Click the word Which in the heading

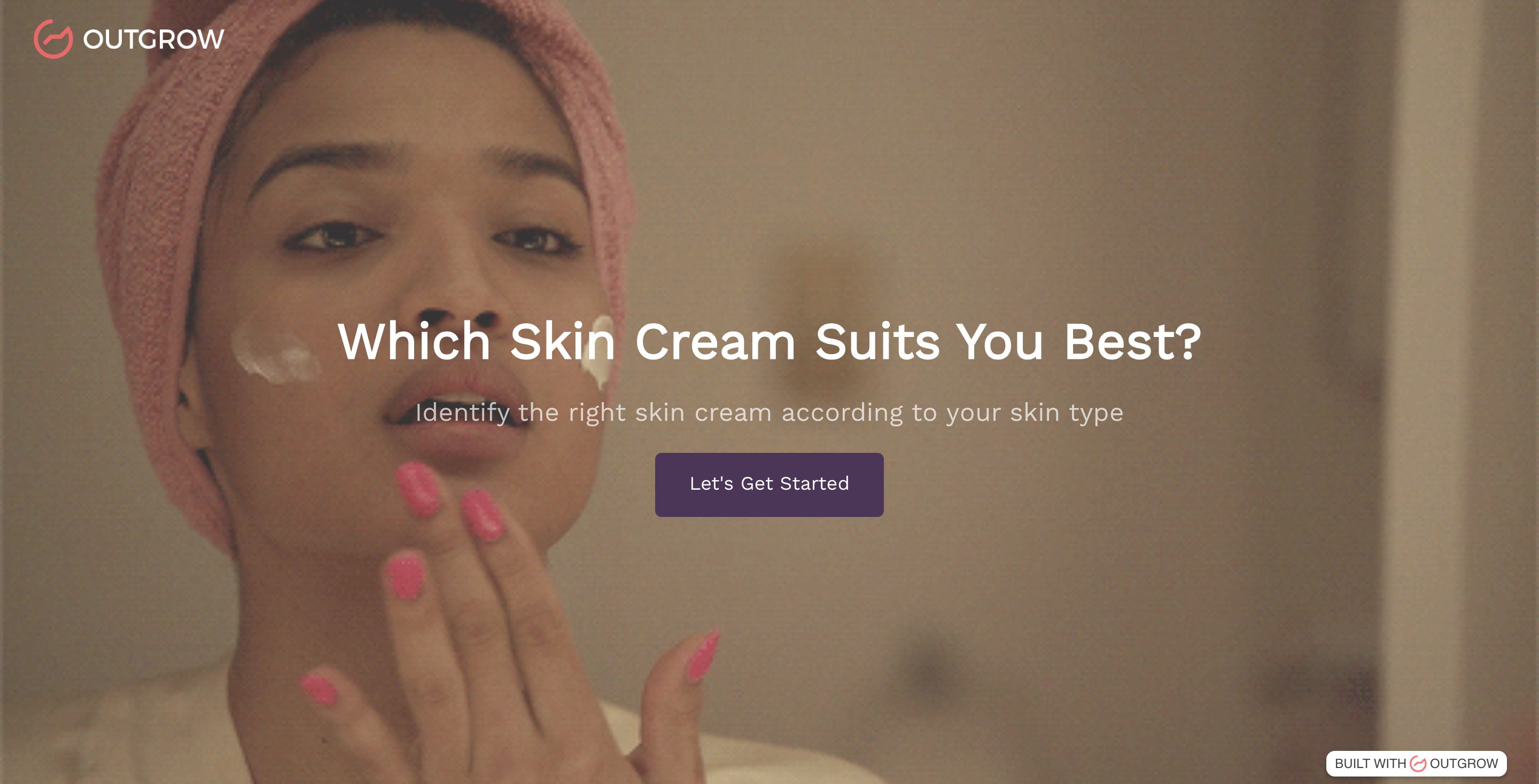click(x=414, y=342)
